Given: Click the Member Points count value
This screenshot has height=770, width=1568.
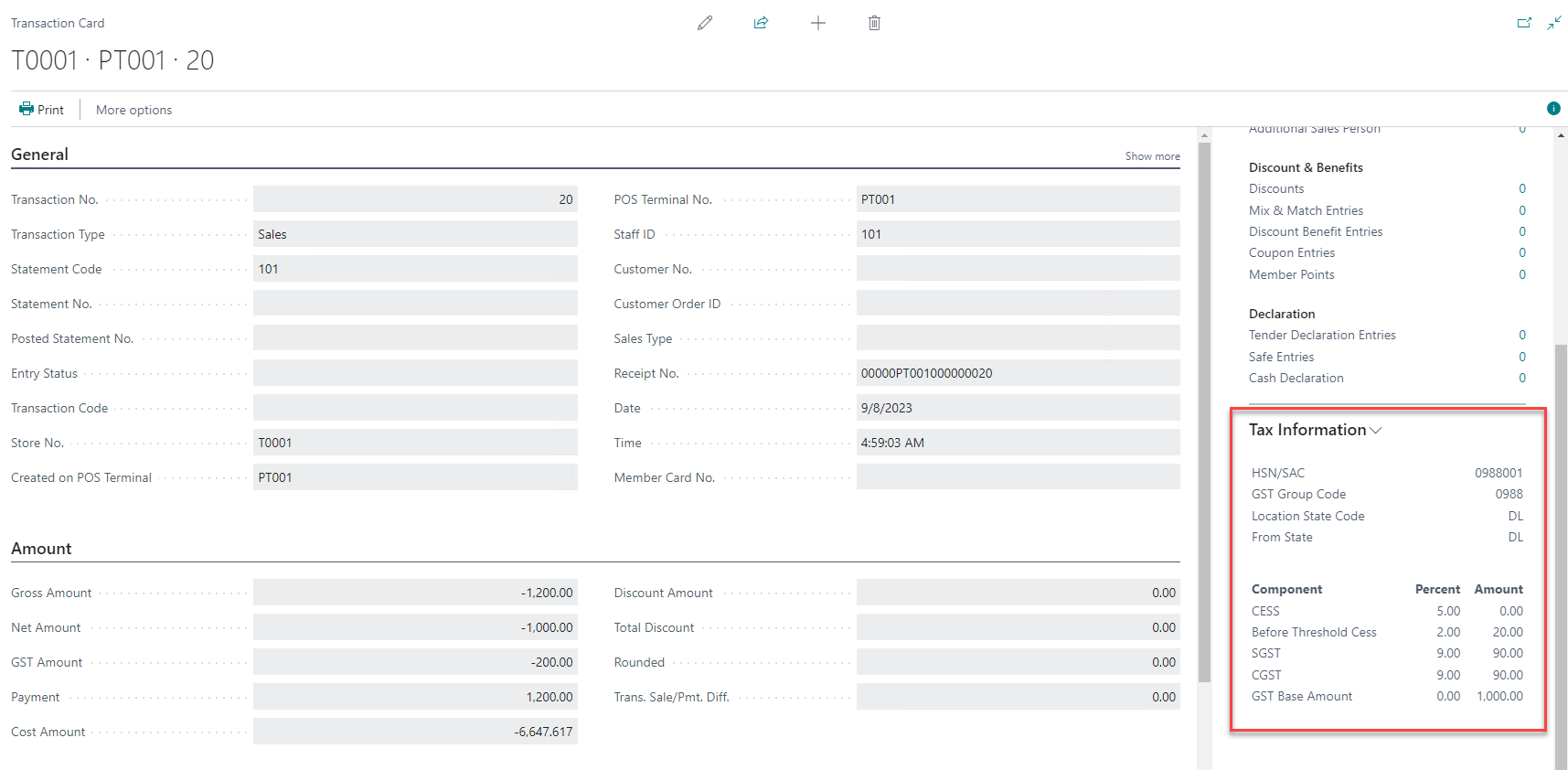Looking at the screenshot, I should click(x=1521, y=274).
